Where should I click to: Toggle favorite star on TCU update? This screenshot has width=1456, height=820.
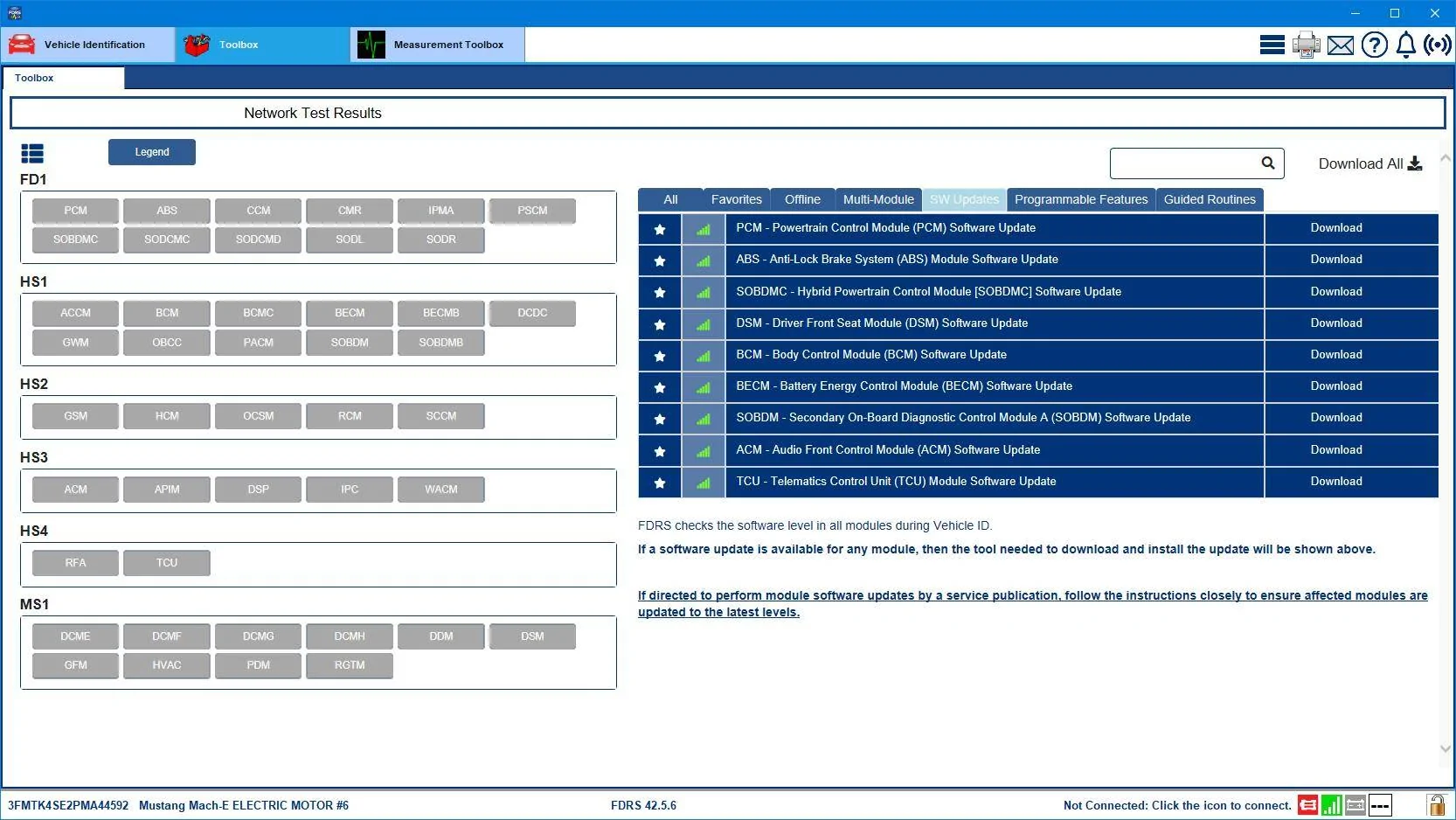pyautogui.click(x=660, y=483)
